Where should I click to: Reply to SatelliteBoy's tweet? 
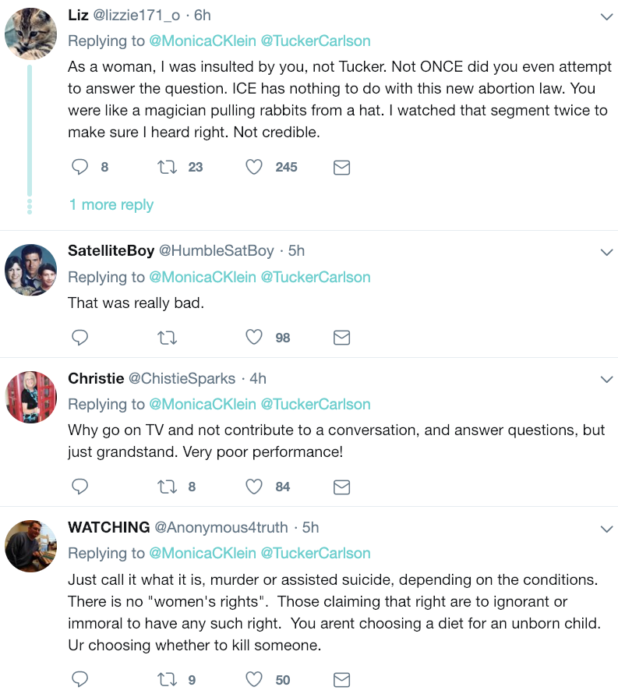82,338
